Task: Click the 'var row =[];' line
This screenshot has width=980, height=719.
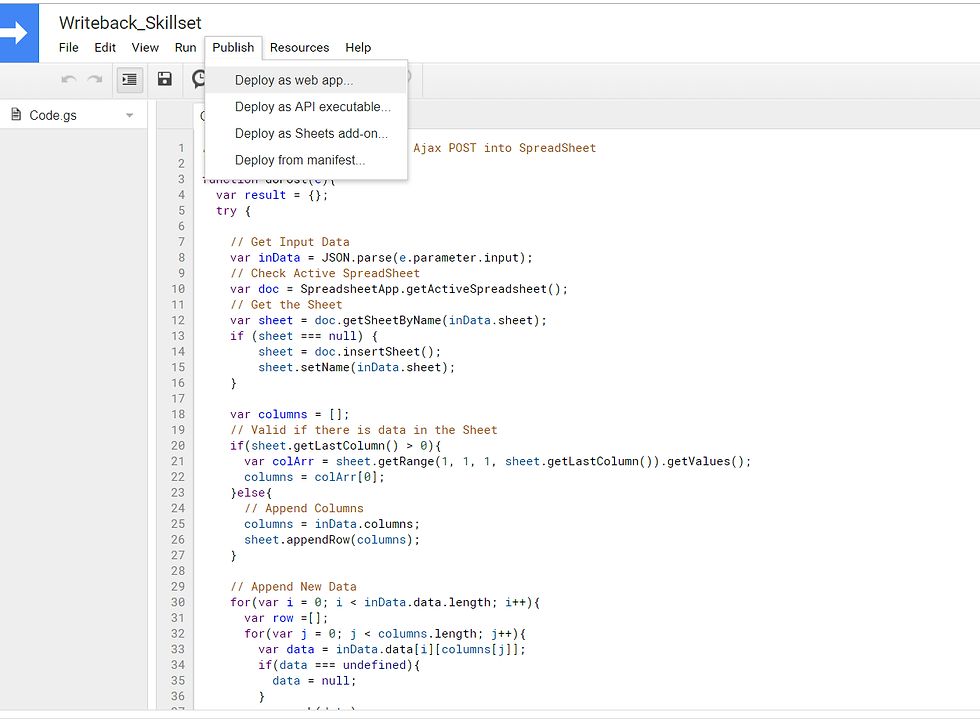Action: pos(286,618)
